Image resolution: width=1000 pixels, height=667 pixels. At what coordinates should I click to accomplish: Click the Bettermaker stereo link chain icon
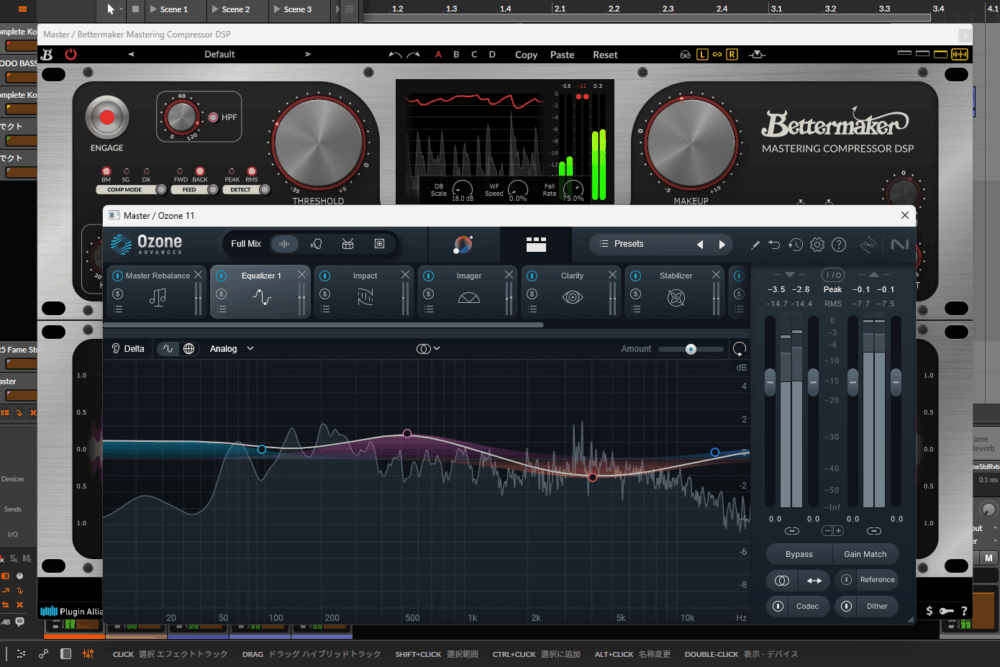pyautogui.click(x=717, y=55)
